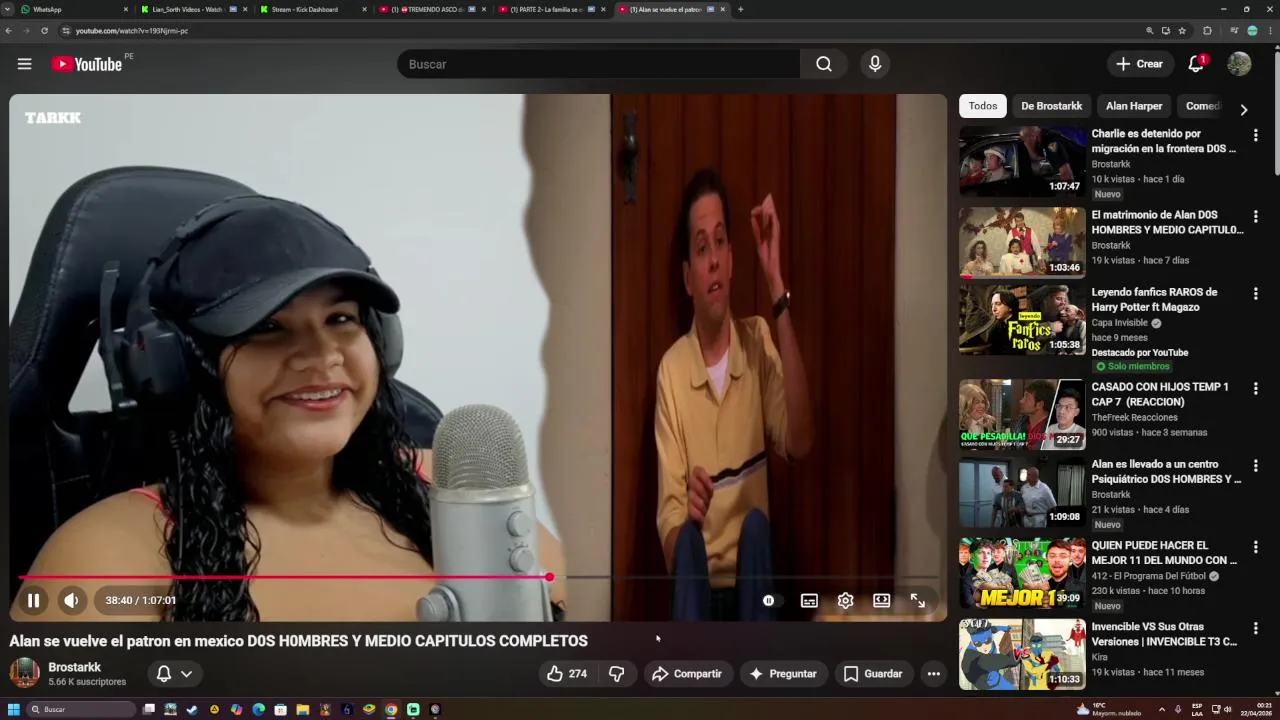Open the notifications bell in the header

(x=1196, y=64)
